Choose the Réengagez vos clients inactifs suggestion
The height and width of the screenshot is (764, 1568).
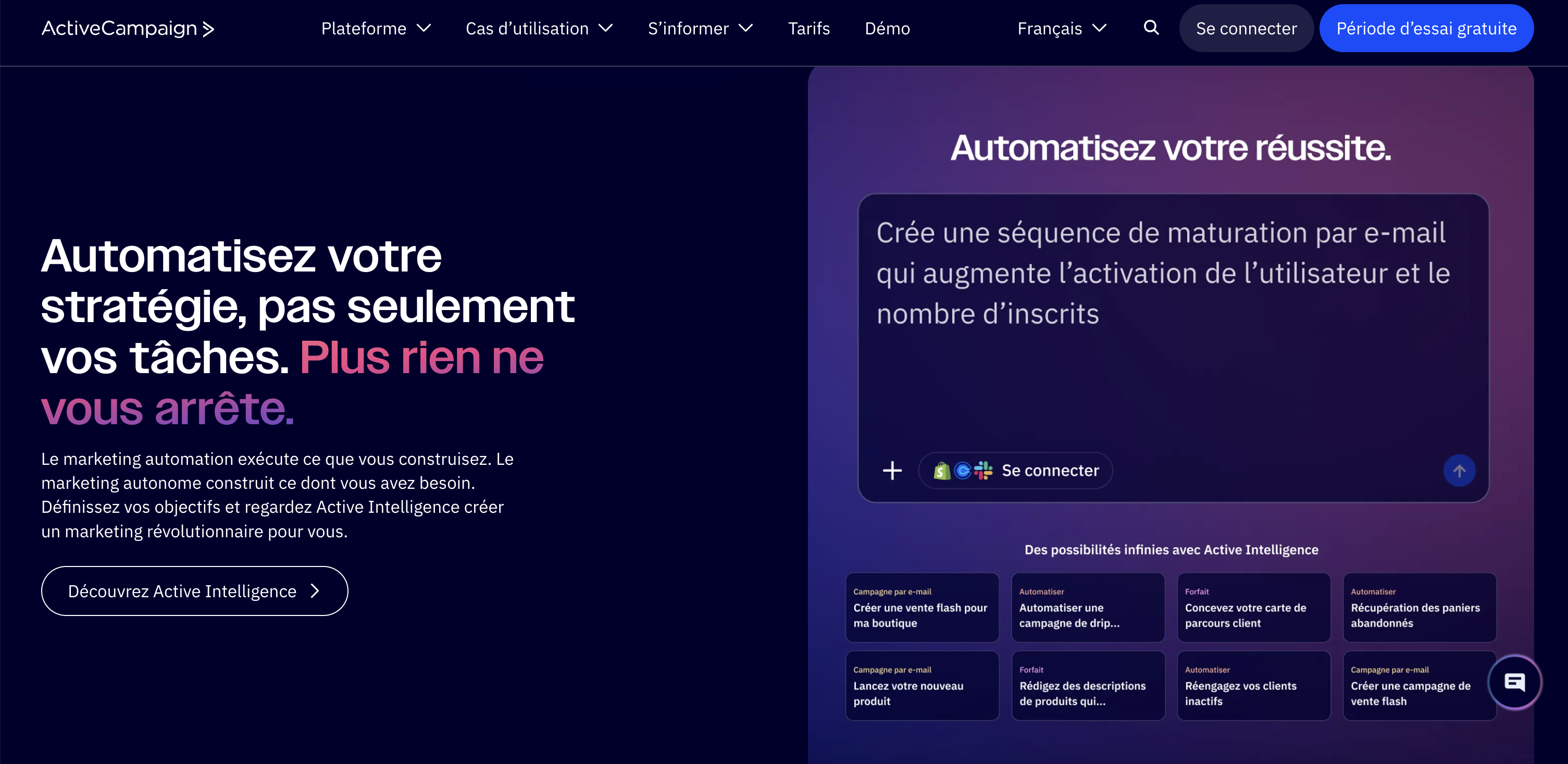pyautogui.click(x=1253, y=685)
